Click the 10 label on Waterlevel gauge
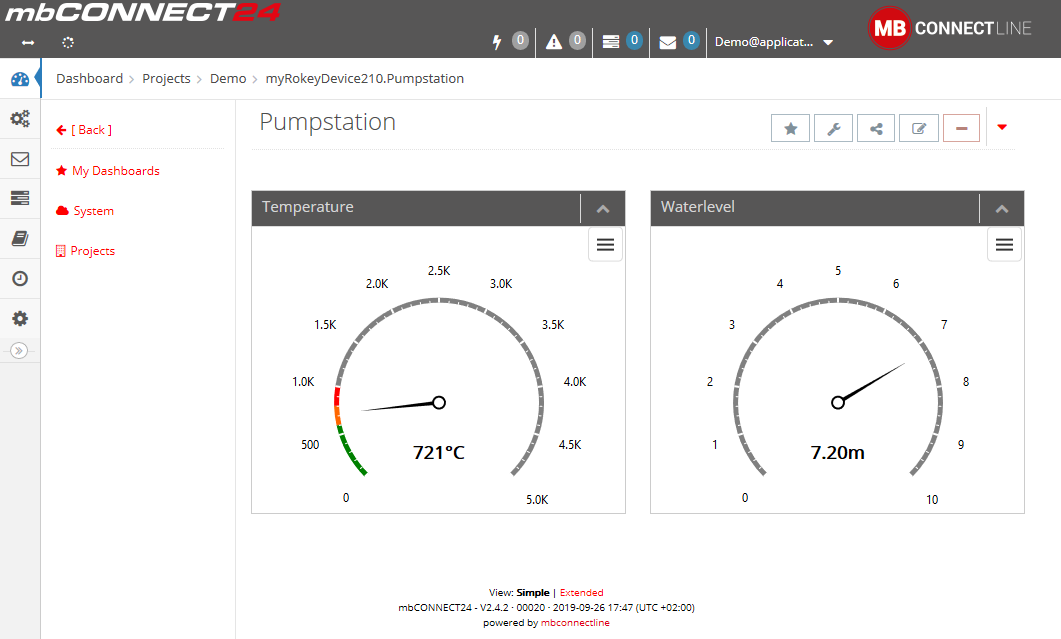This screenshot has height=639, width=1061. click(932, 500)
